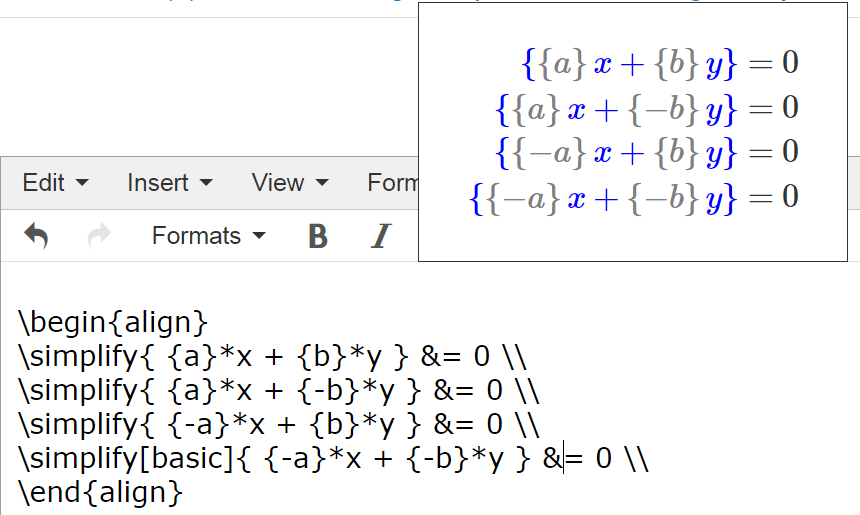Select the first rendered equation {a}x + {b}y = 0
This screenshot has width=860, height=515.
coord(660,64)
